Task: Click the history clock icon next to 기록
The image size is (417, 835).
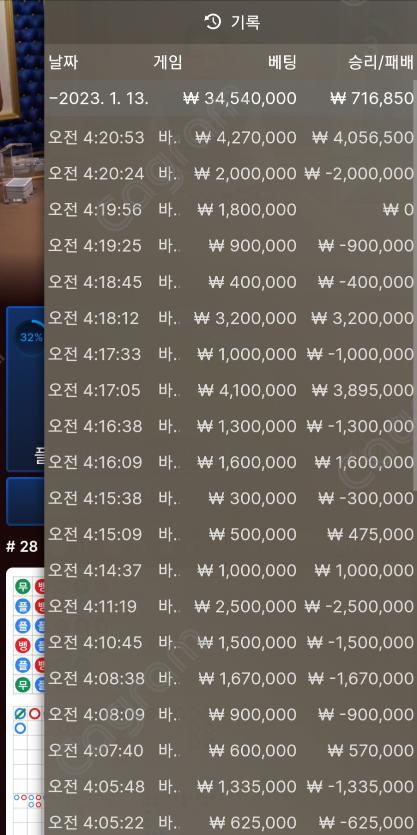Action: point(212,22)
